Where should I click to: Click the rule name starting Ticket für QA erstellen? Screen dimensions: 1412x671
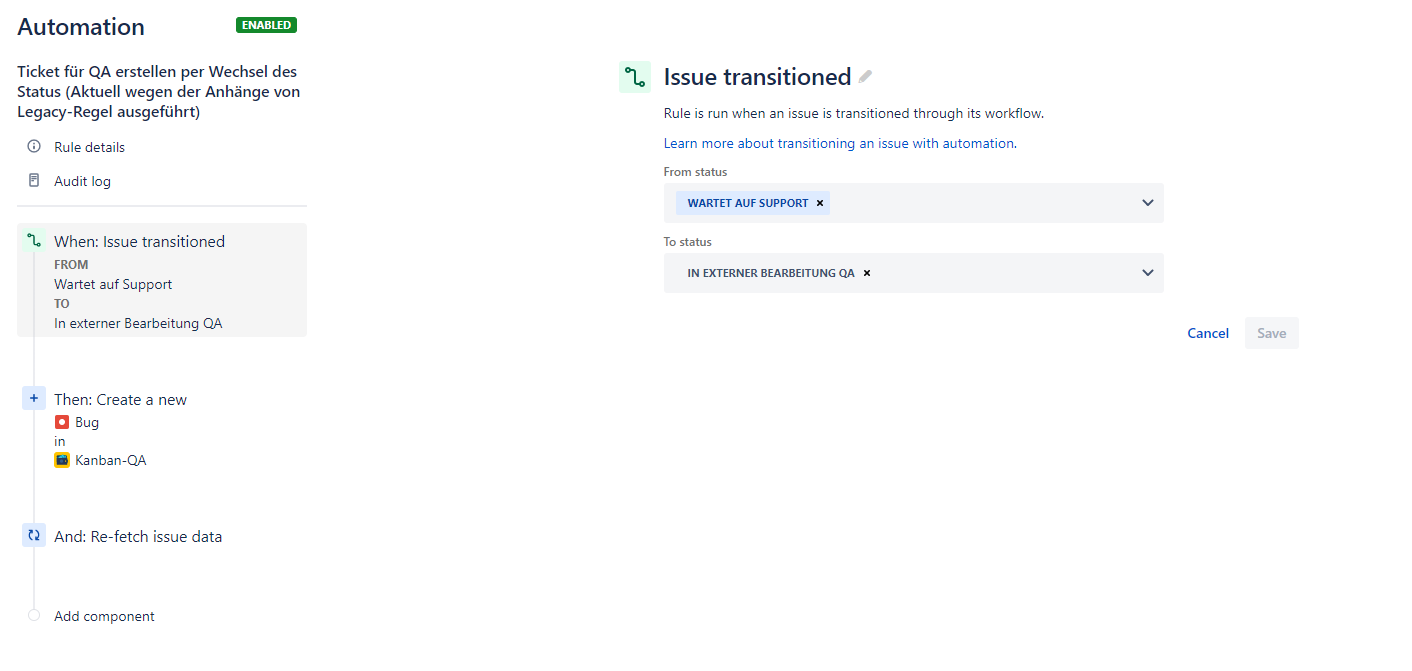[159, 92]
